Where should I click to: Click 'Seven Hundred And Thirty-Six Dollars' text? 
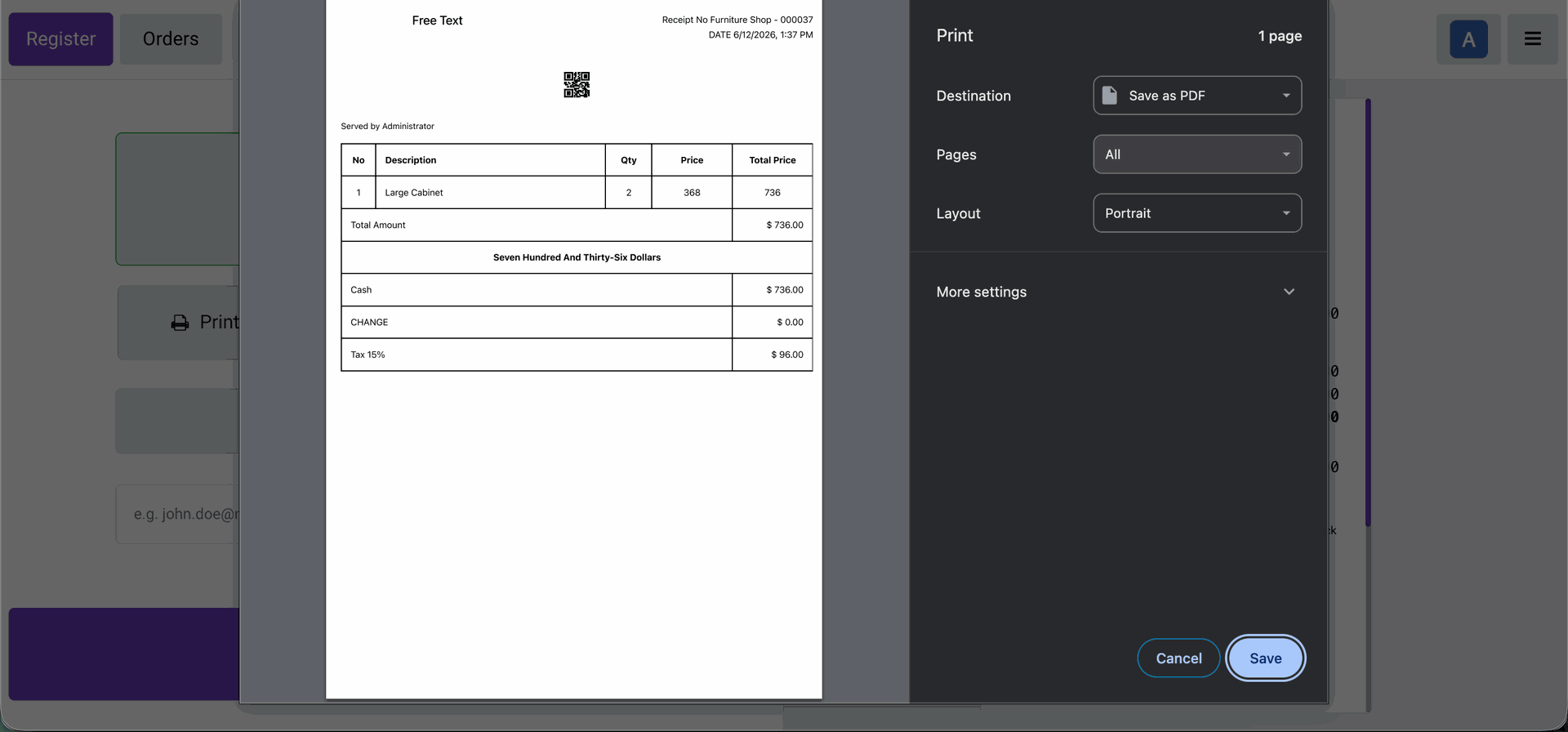pos(577,257)
